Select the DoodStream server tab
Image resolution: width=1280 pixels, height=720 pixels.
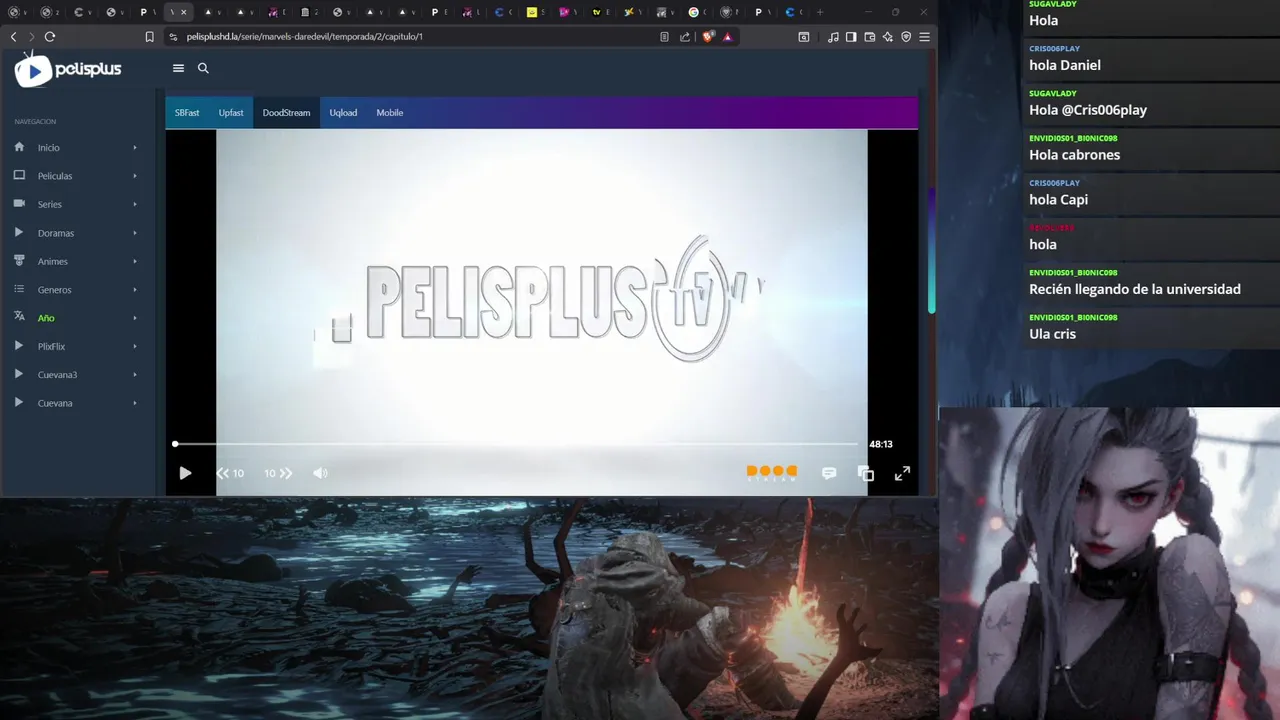(x=286, y=113)
